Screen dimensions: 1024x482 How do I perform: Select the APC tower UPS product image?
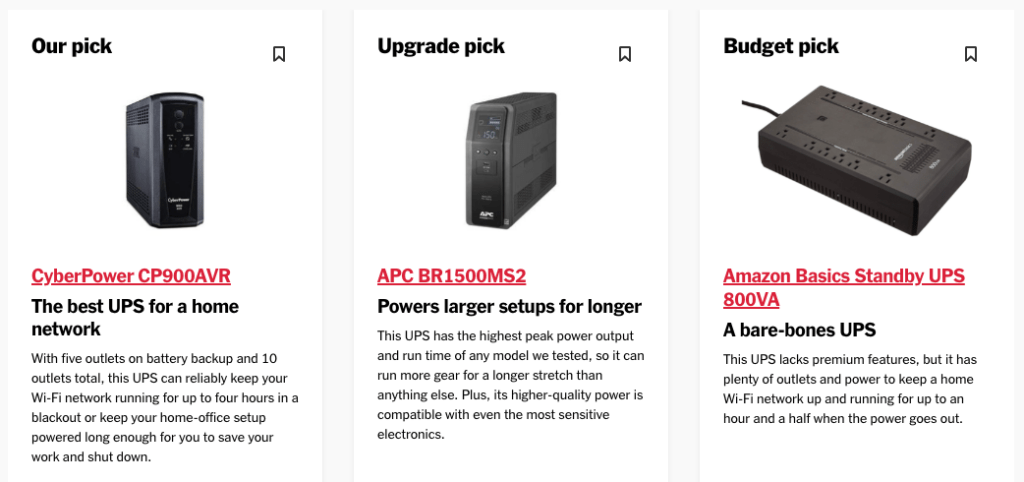[x=511, y=160]
